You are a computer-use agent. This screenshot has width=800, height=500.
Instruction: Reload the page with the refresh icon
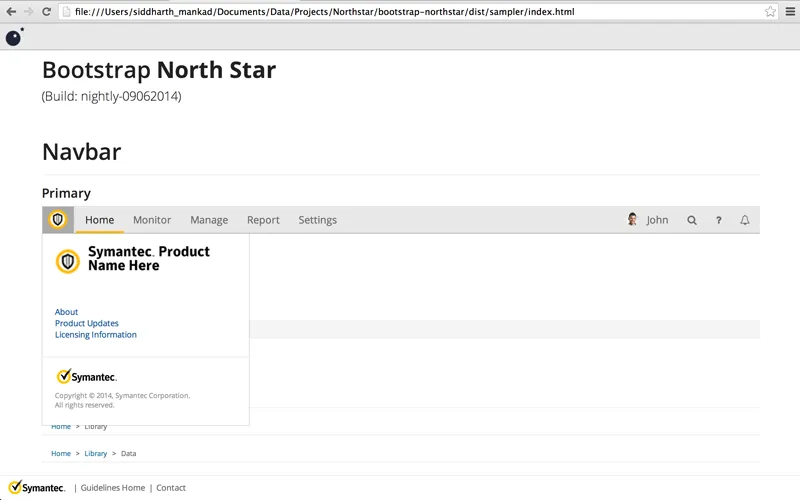(x=46, y=11)
